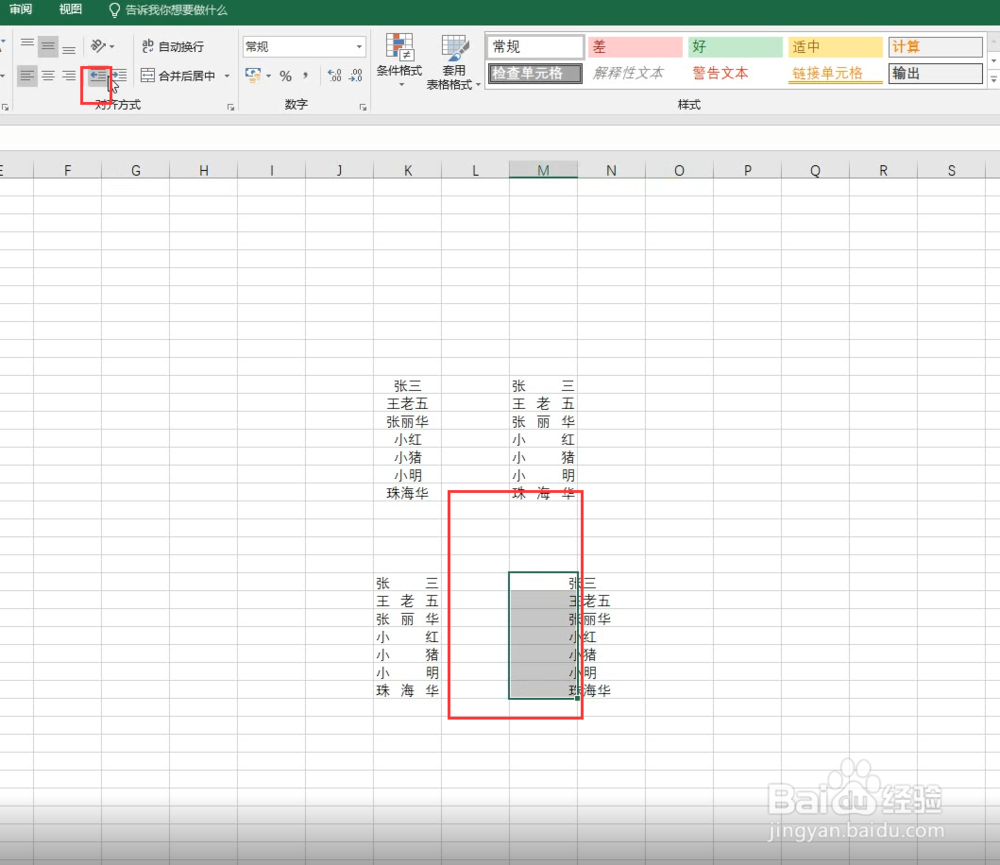The image size is (1000, 865).
Task: Open the 审阅 ribbon tab
Action: click(20, 10)
